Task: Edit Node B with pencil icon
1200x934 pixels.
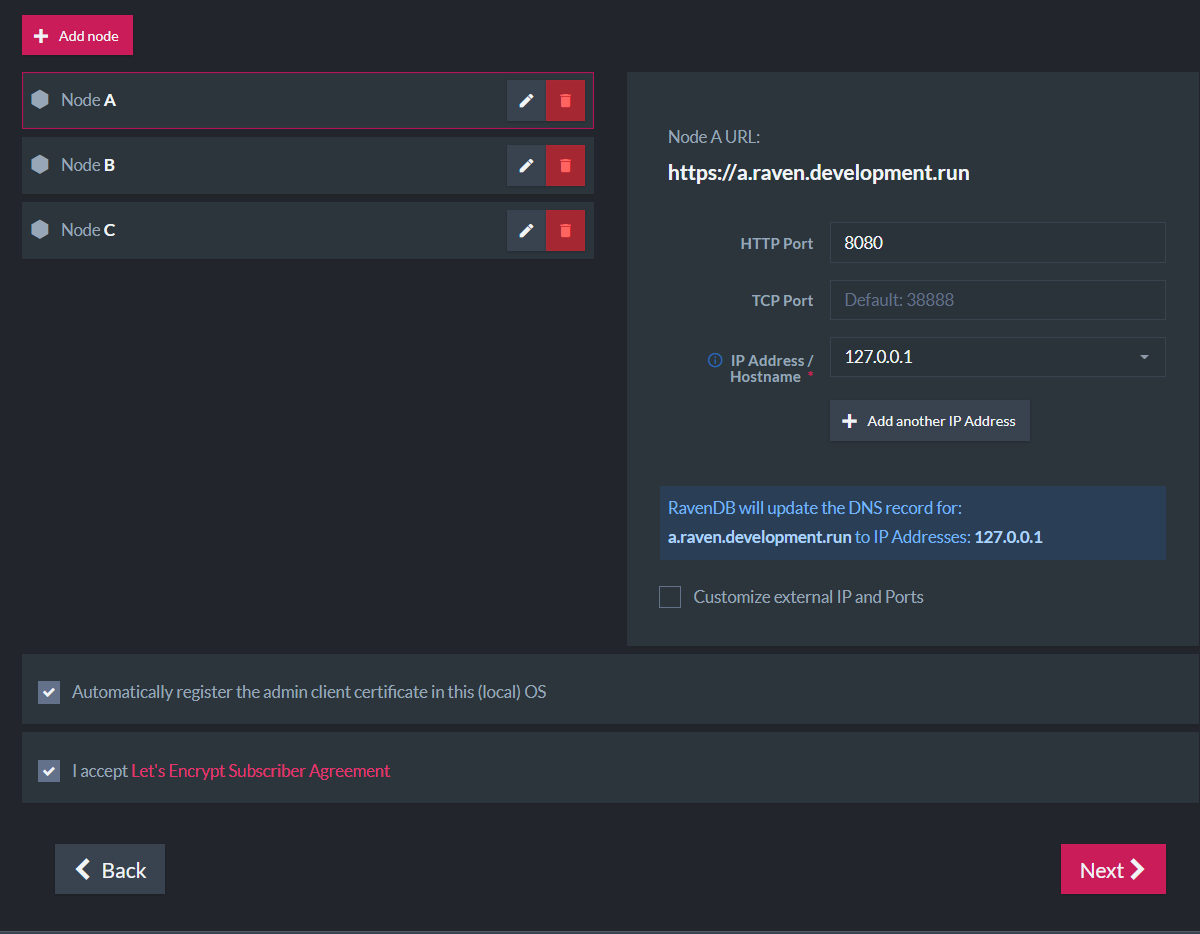Action: pos(526,165)
